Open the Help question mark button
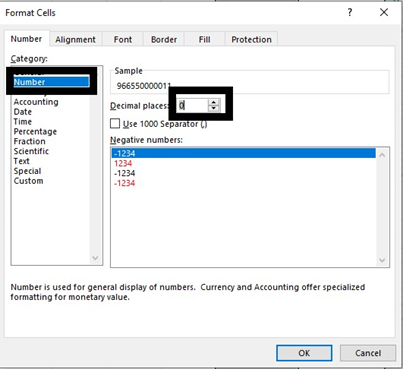 [350, 13]
